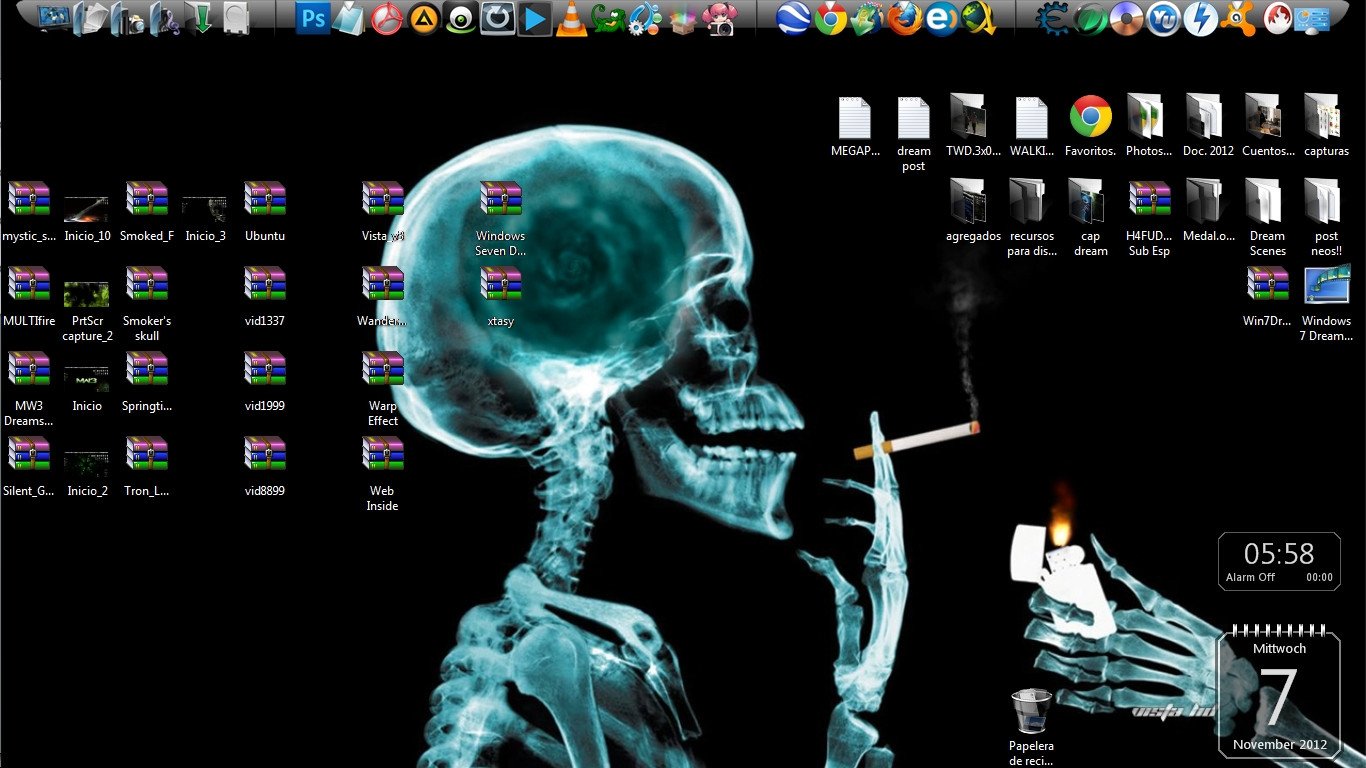
Task: Open the Windows 7 Dream shortcut
Action: [1326, 304]
